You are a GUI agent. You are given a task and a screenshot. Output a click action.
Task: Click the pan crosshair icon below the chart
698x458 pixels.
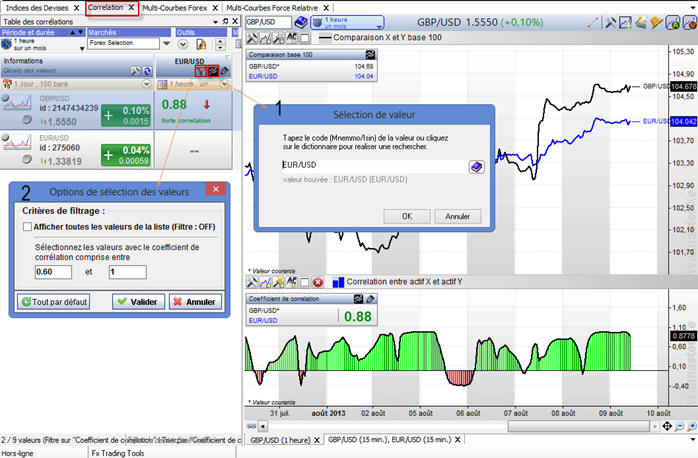pyautogui.click(x=667, y=426)
